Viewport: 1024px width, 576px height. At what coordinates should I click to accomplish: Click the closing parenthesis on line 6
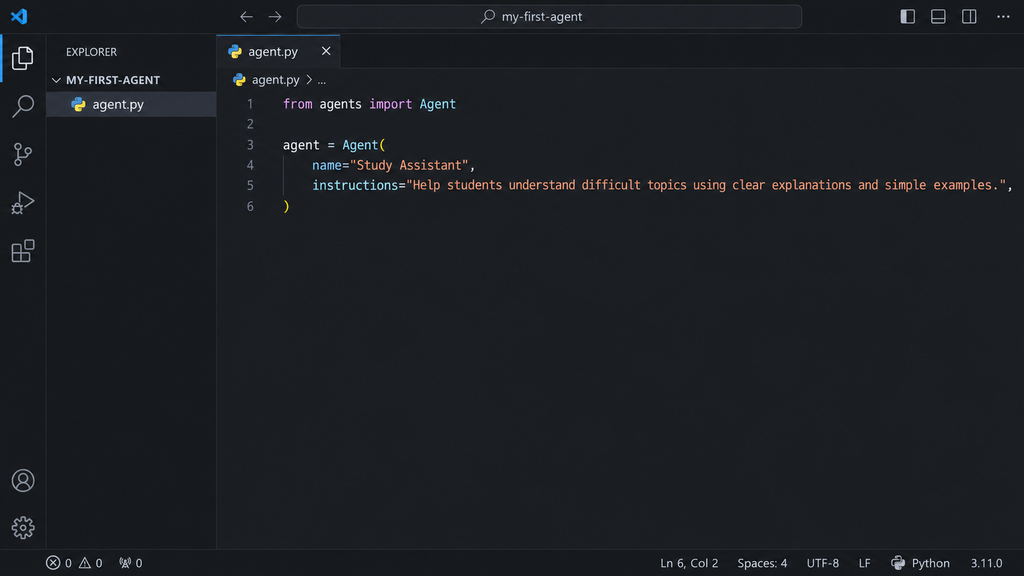(x=286, y=206)
